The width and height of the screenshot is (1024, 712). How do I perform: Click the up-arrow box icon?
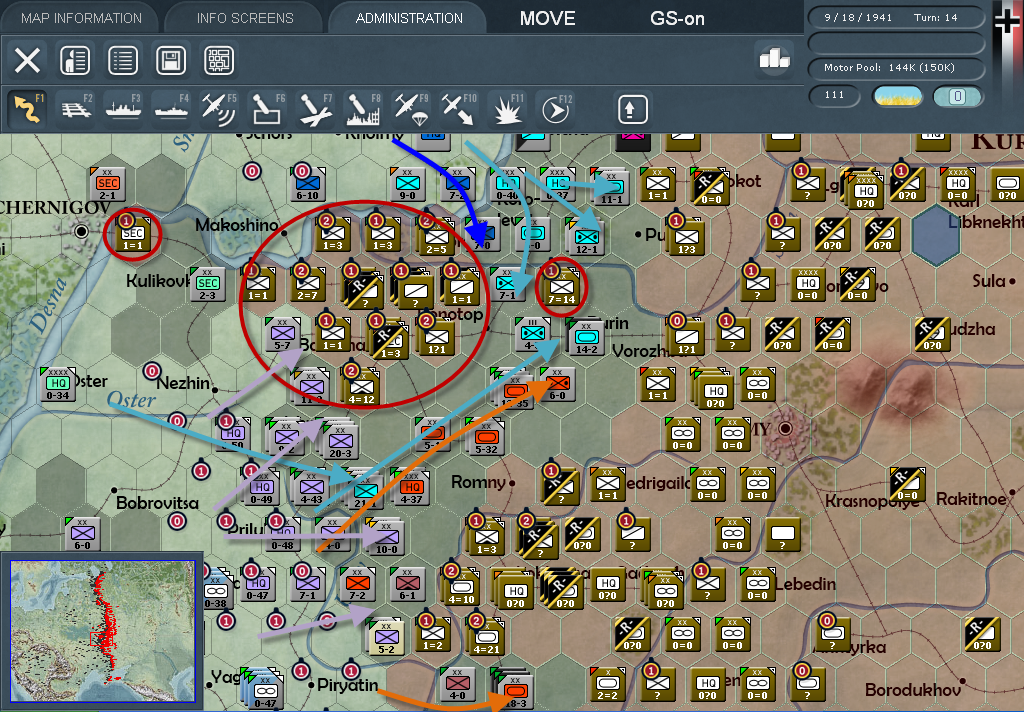[633, 109]
